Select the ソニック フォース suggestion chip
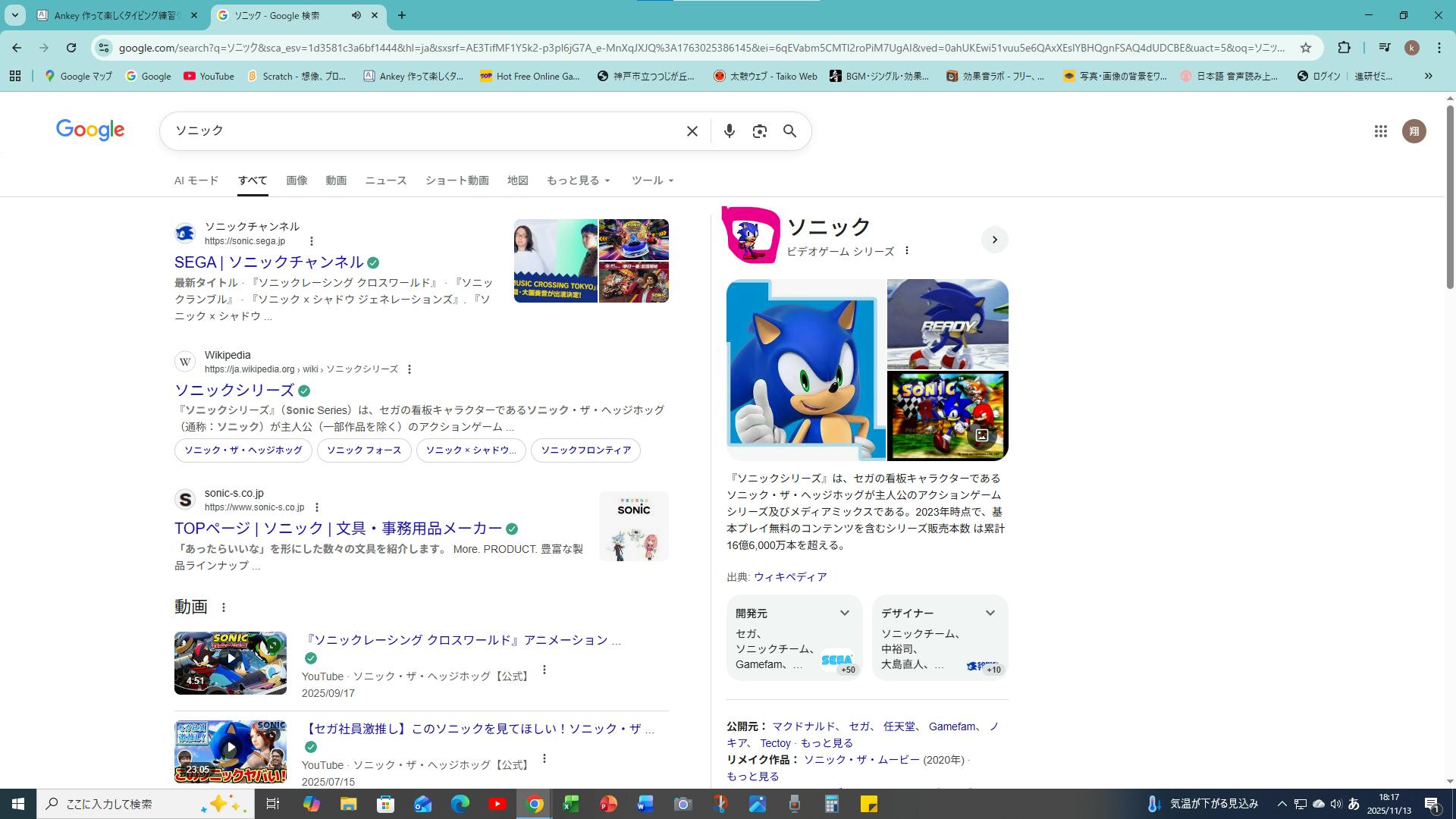Screen dimensions: 1456x819 point(364,450)
